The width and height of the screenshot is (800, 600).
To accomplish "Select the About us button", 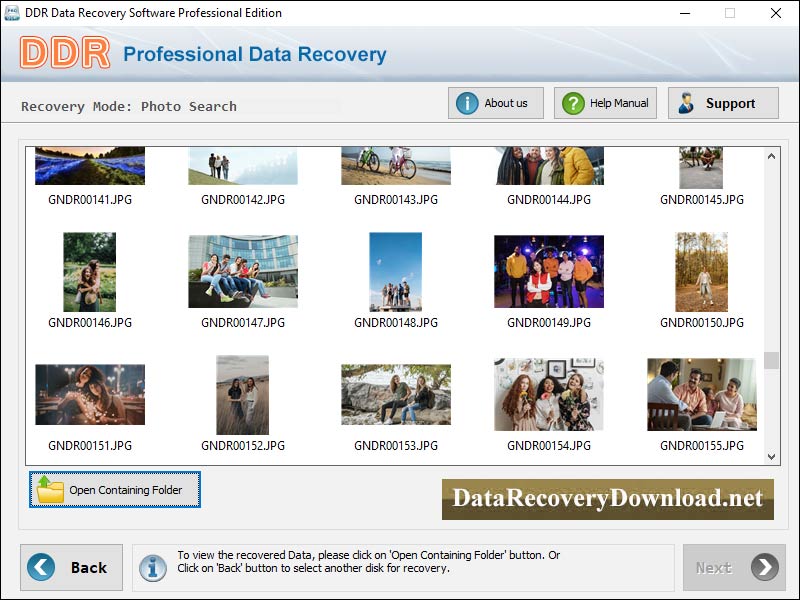I will 495,102.
